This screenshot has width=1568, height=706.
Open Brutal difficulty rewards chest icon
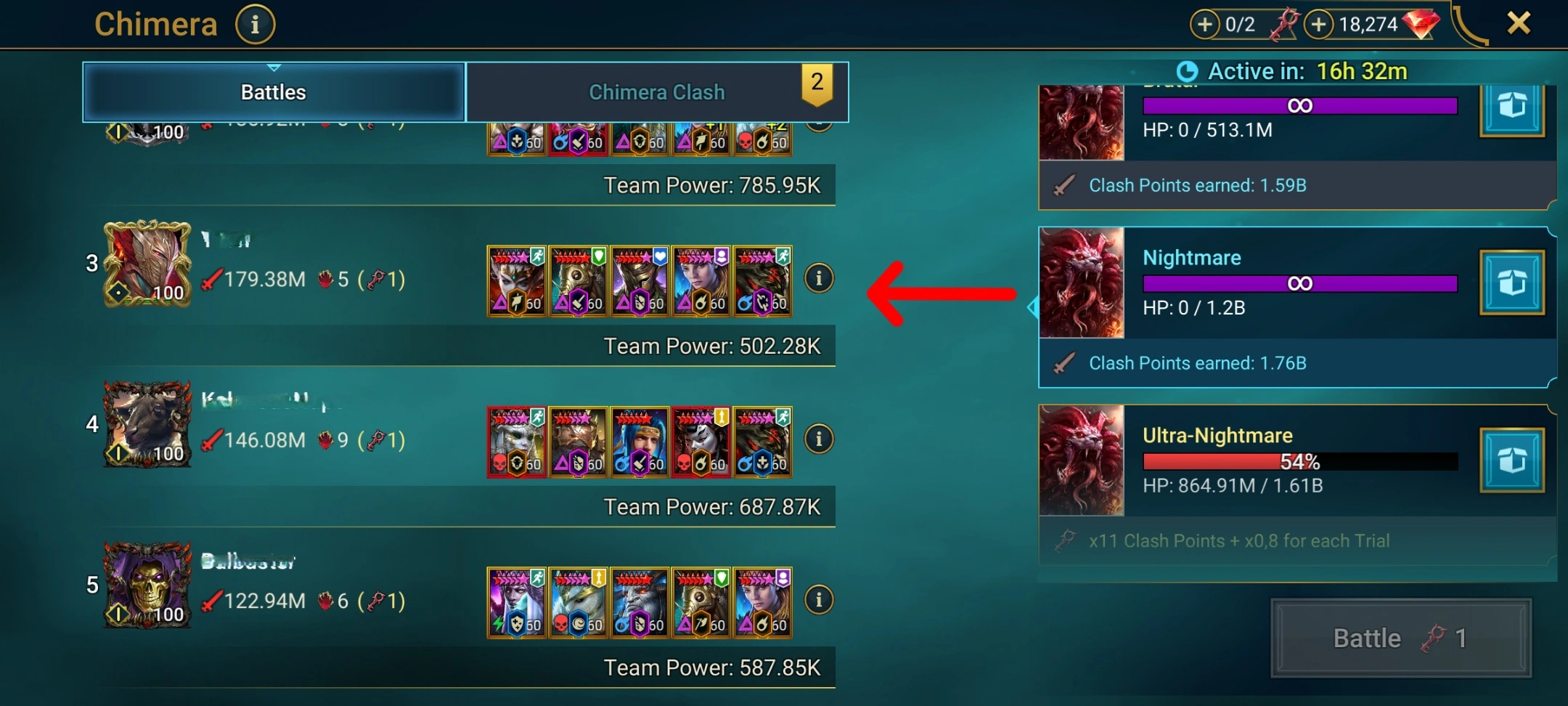pyautogui.click(x=1512, y=109)
